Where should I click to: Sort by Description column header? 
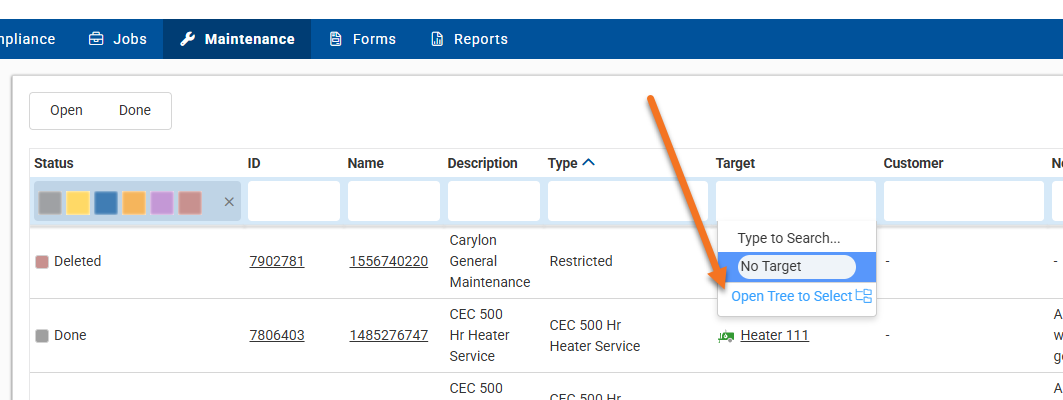click(x=482, y=163)
